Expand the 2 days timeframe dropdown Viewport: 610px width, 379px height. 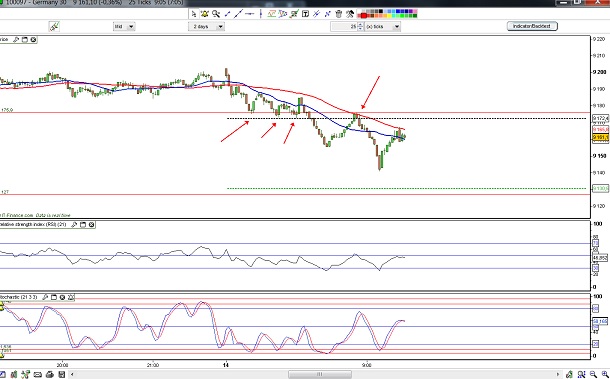(221, 26)
